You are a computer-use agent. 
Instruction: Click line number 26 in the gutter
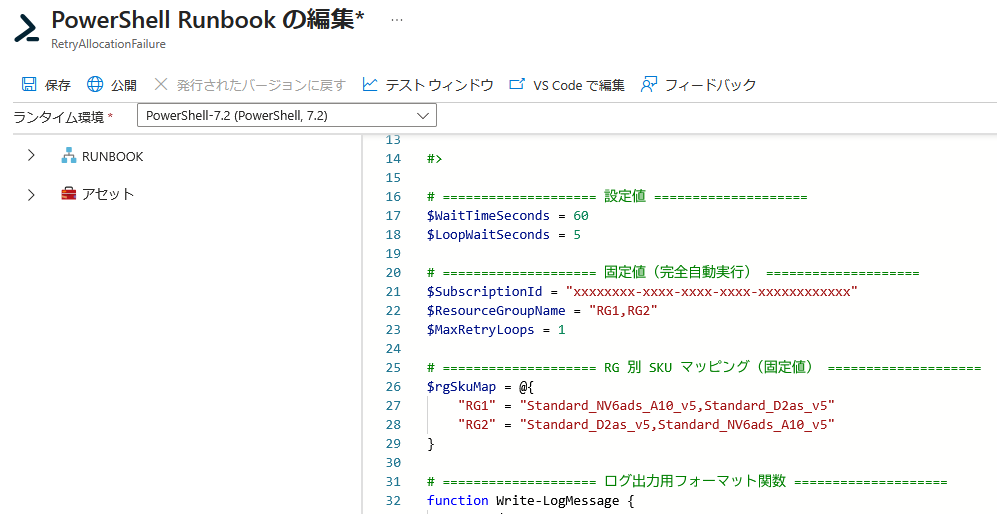click(x=393, y=386)
